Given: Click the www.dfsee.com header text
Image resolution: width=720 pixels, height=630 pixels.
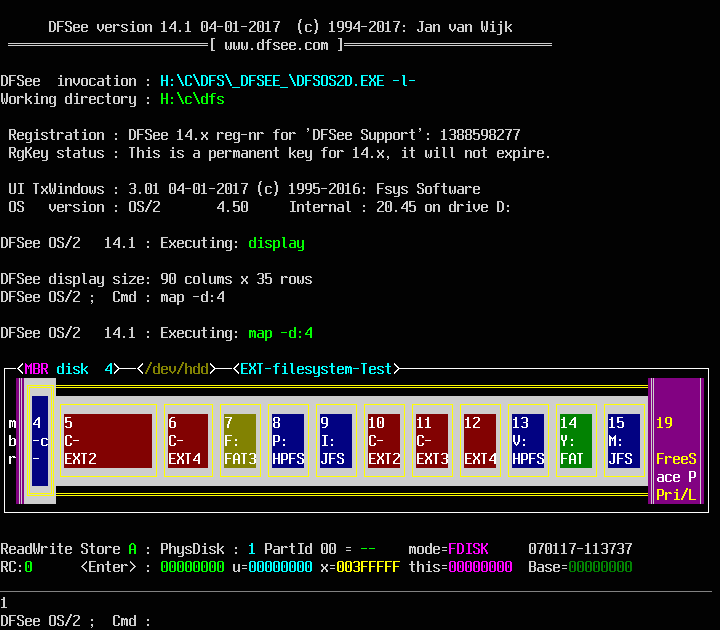Looking at the screenshot, I should point(276,45).
